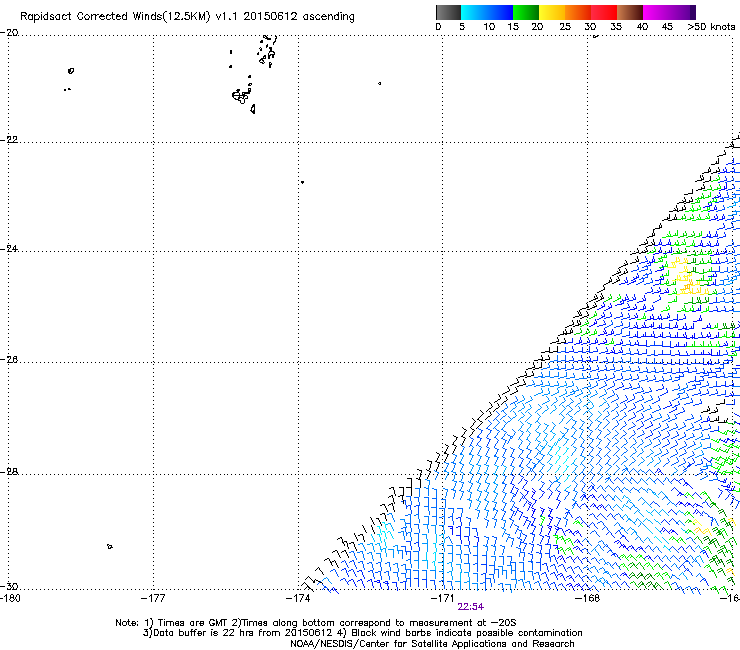
Task: Select the yellow 20-25 knots color band
Action: (552, 13)
